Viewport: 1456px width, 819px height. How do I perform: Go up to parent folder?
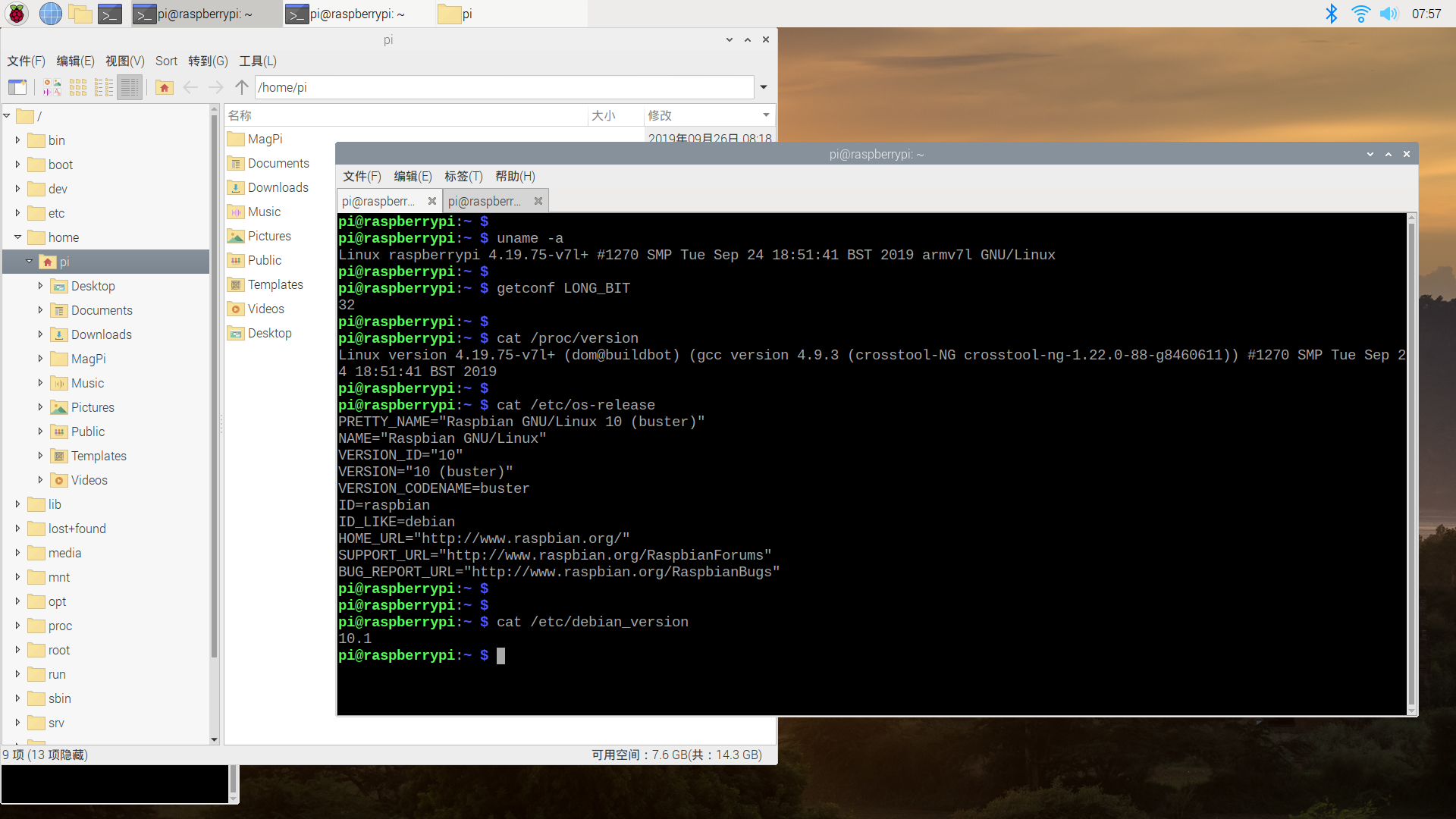[242, 87]
